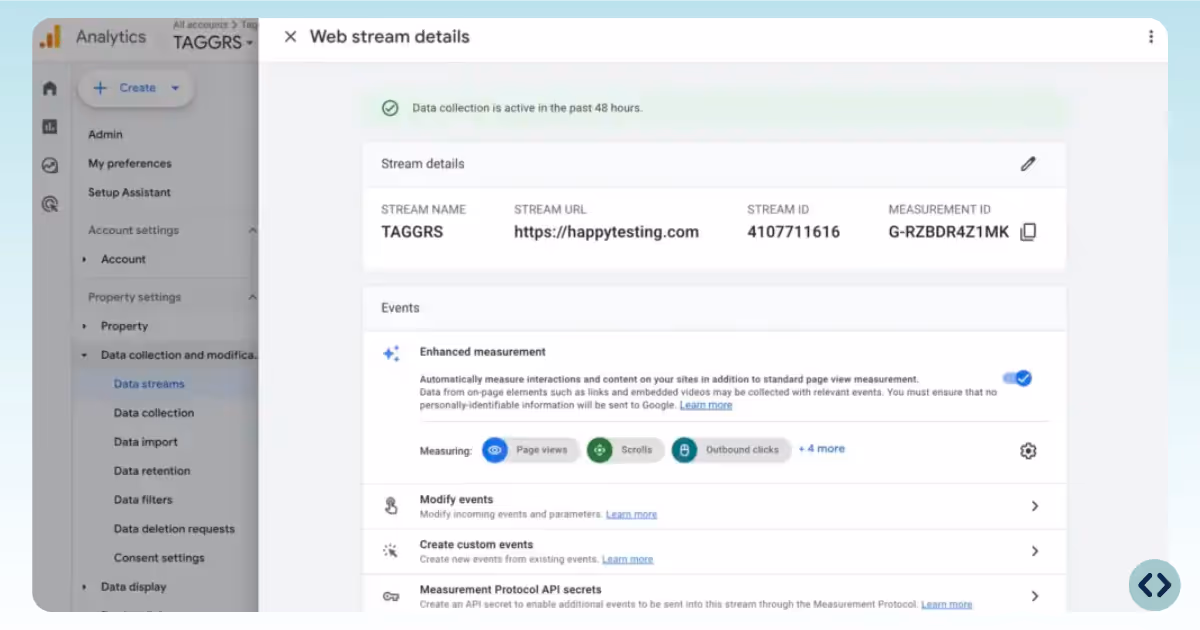The height and width of the screenshot is (630, 1200).
Task: Click the Enhanced measurement sparkle icon
Action: click(x=391, y=354)
